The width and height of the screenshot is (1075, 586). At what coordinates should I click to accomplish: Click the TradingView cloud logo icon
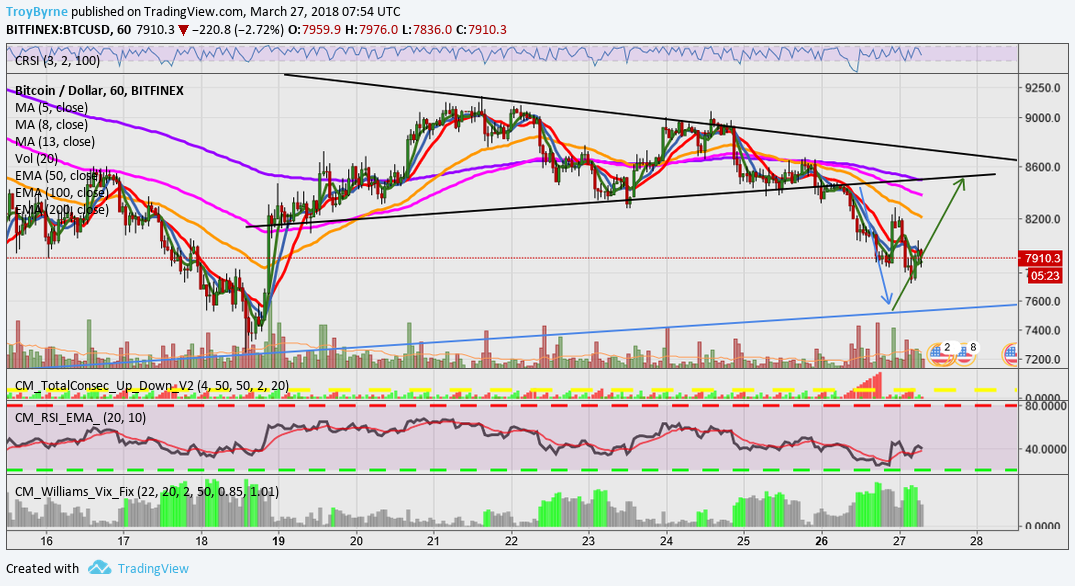99,567
